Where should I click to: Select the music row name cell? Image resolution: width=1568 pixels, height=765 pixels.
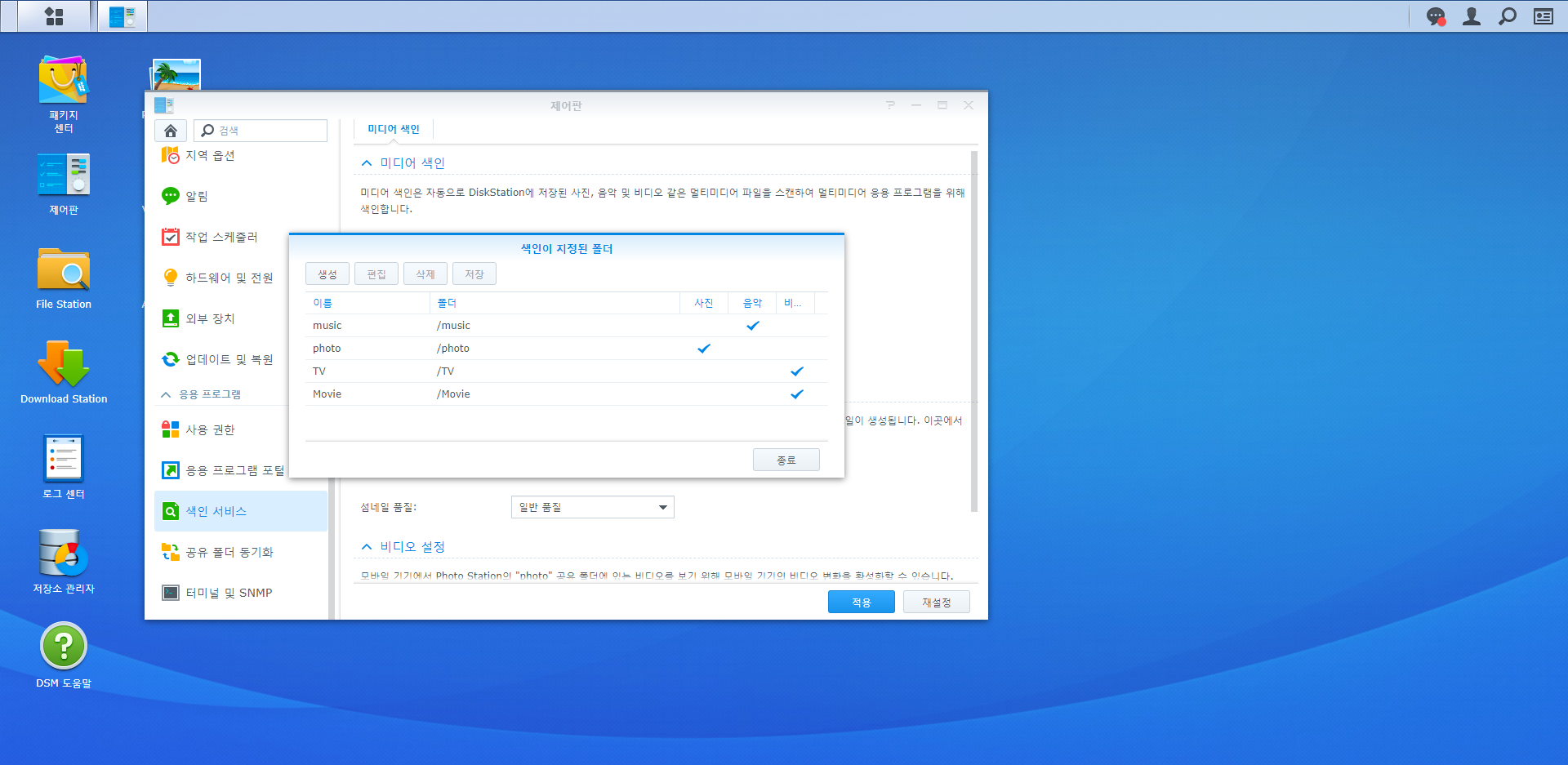click(x=367, y=326)
